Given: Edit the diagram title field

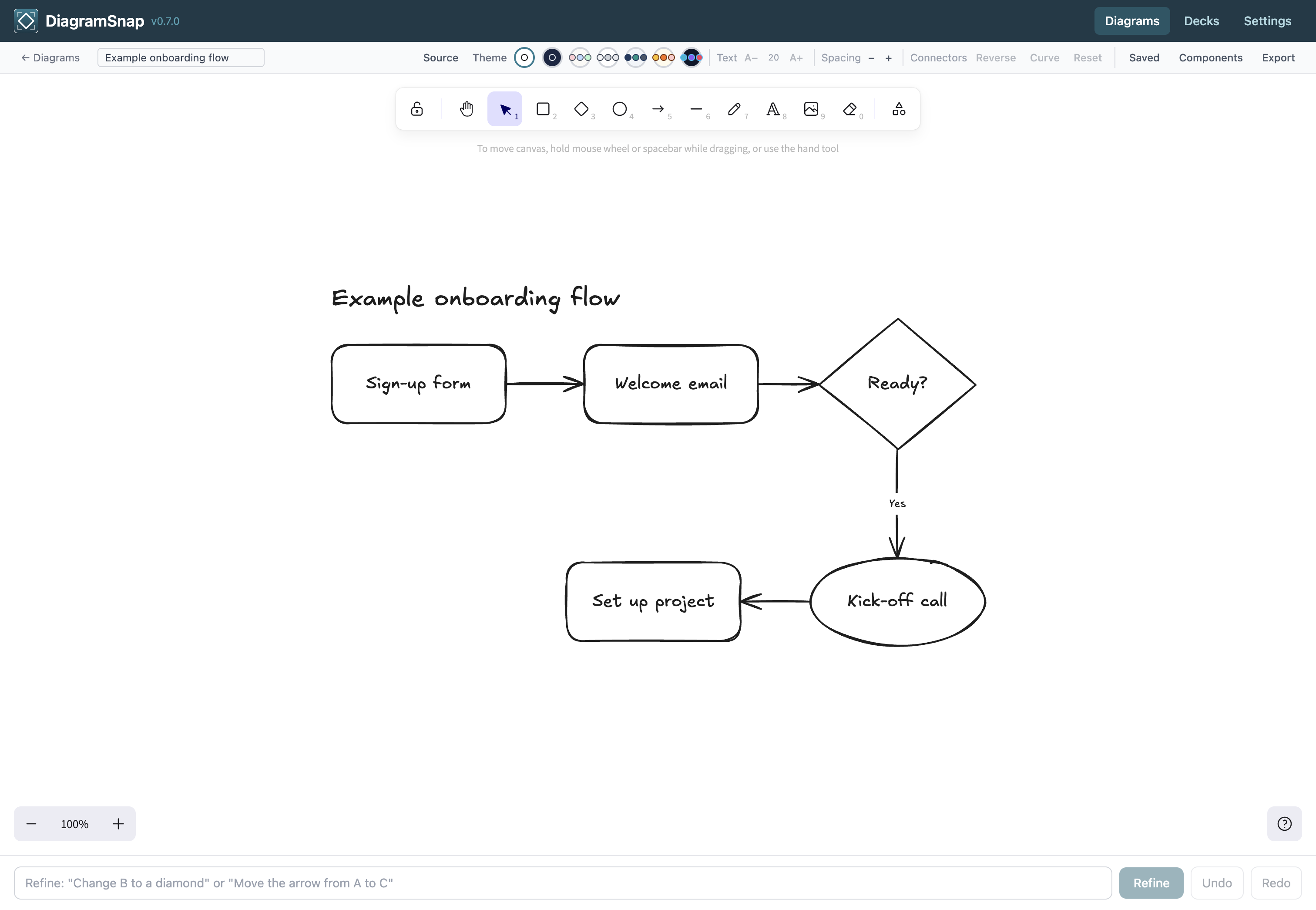Looking at the screenshot, I should 181,57.
